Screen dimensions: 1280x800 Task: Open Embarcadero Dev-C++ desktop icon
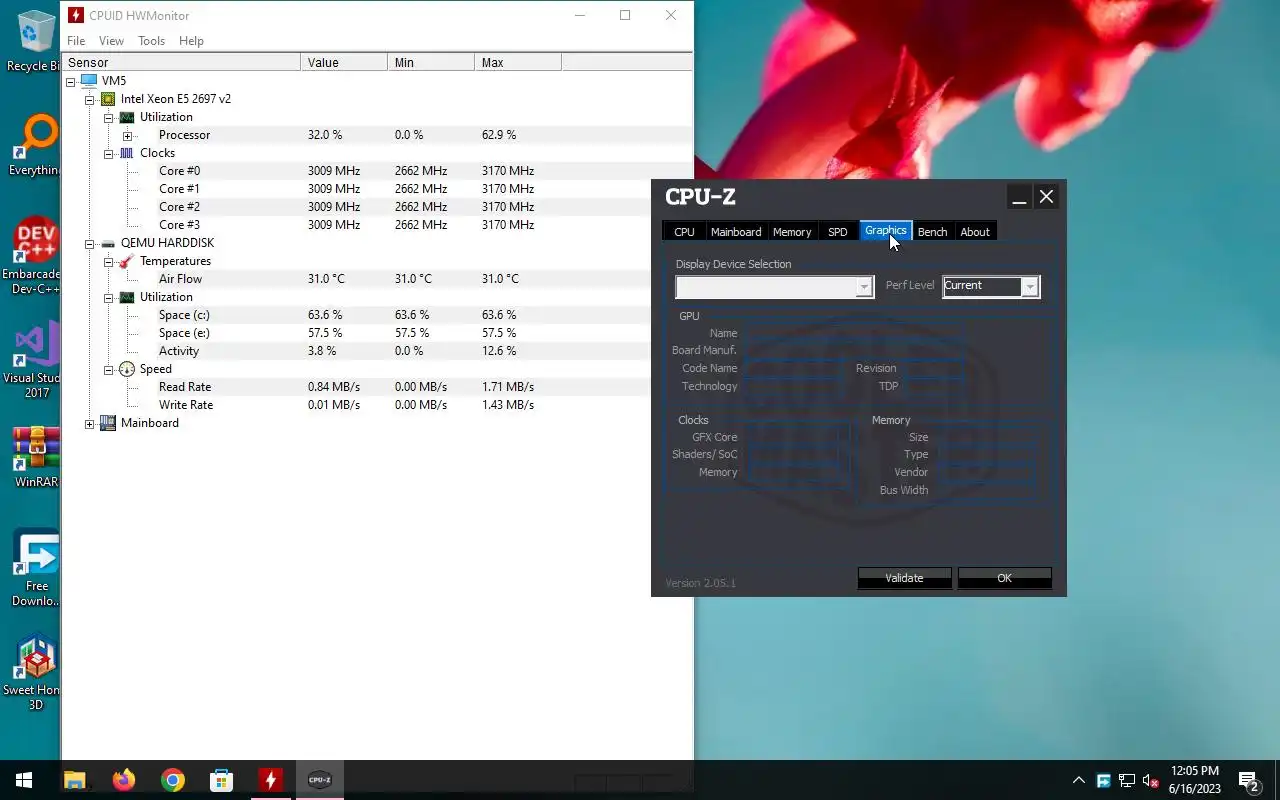click(x=34, y=256)
